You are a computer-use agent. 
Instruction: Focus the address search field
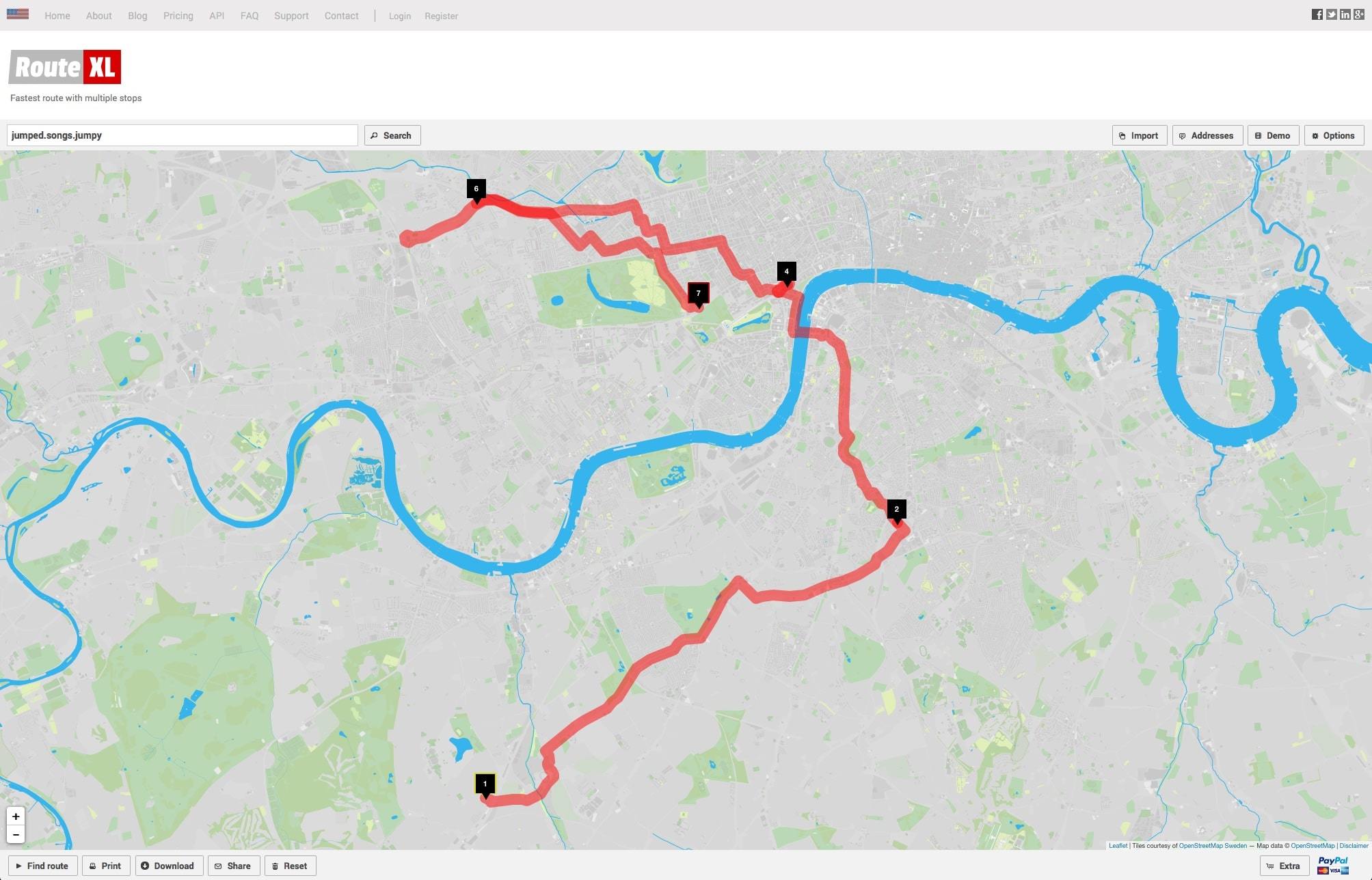pos(182,135)
